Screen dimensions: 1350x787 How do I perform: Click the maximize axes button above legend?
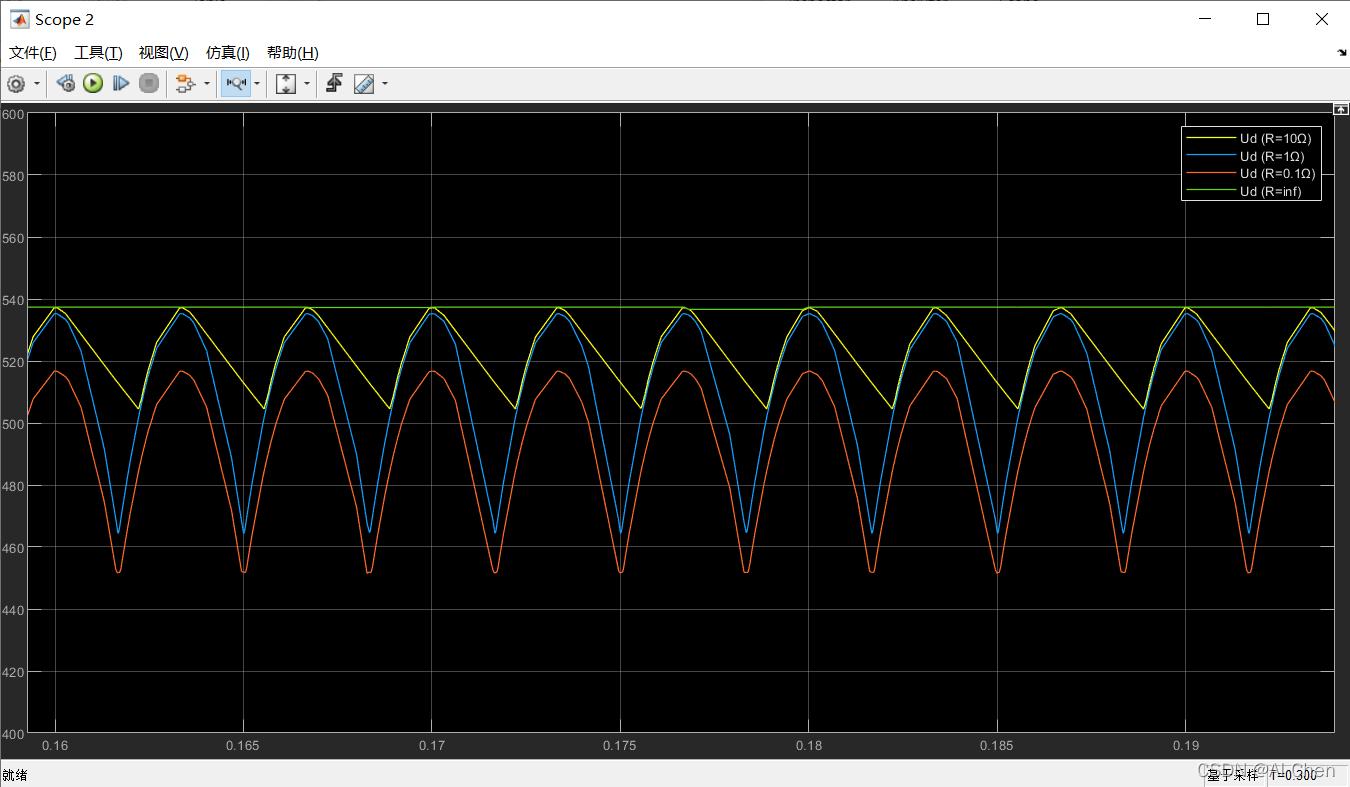pyautogui.click(x=1341, y=107)
